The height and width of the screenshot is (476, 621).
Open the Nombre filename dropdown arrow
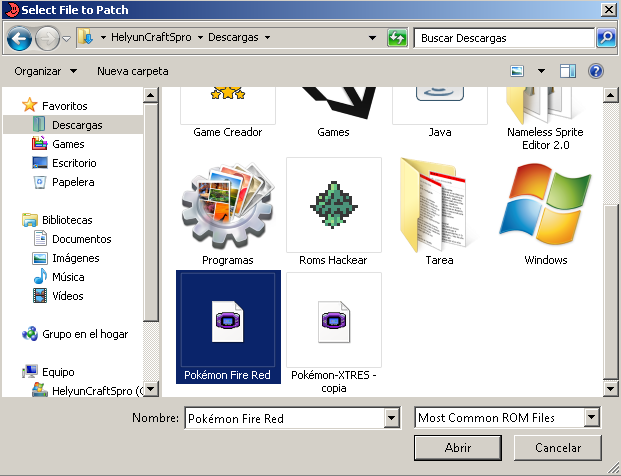point(391,418)
